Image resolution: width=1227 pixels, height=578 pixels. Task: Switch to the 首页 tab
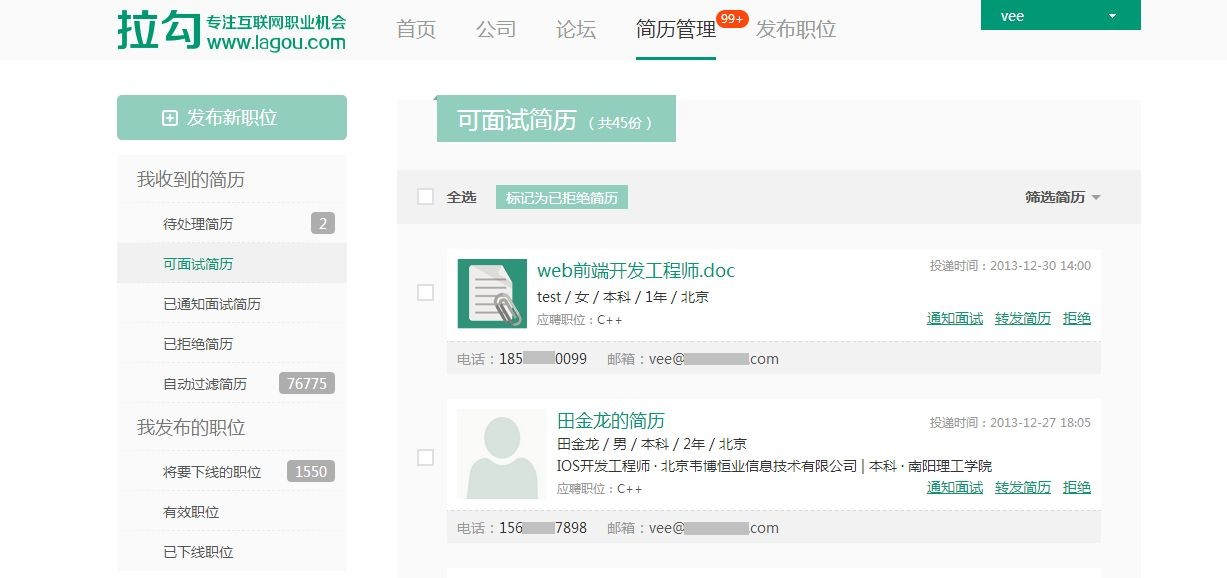(416, 30)
